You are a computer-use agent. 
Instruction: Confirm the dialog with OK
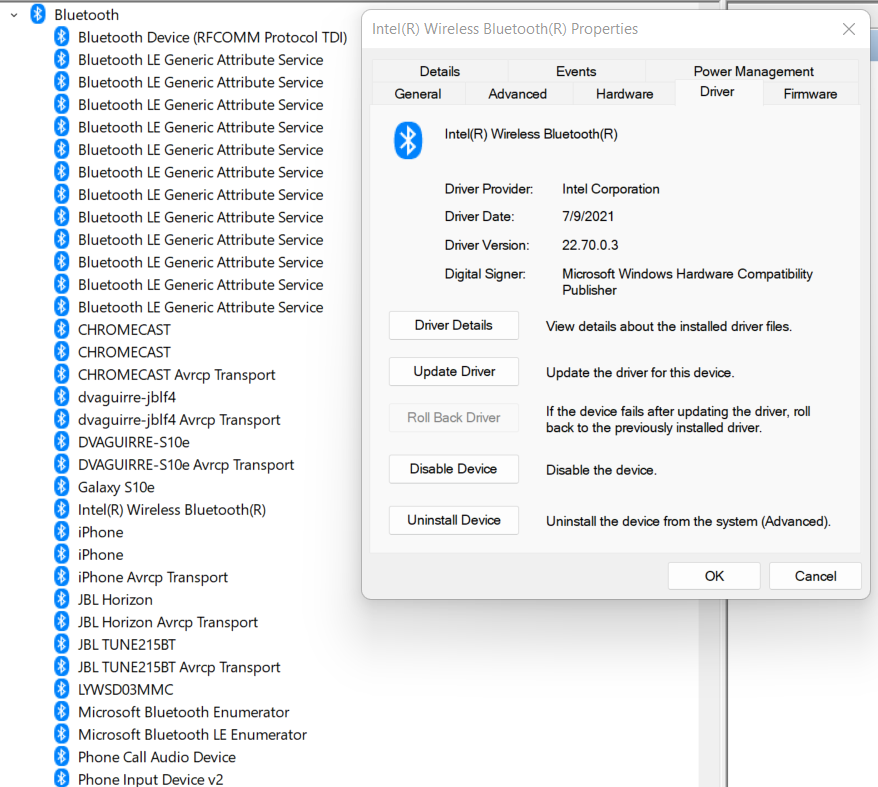tap(714, 576)
